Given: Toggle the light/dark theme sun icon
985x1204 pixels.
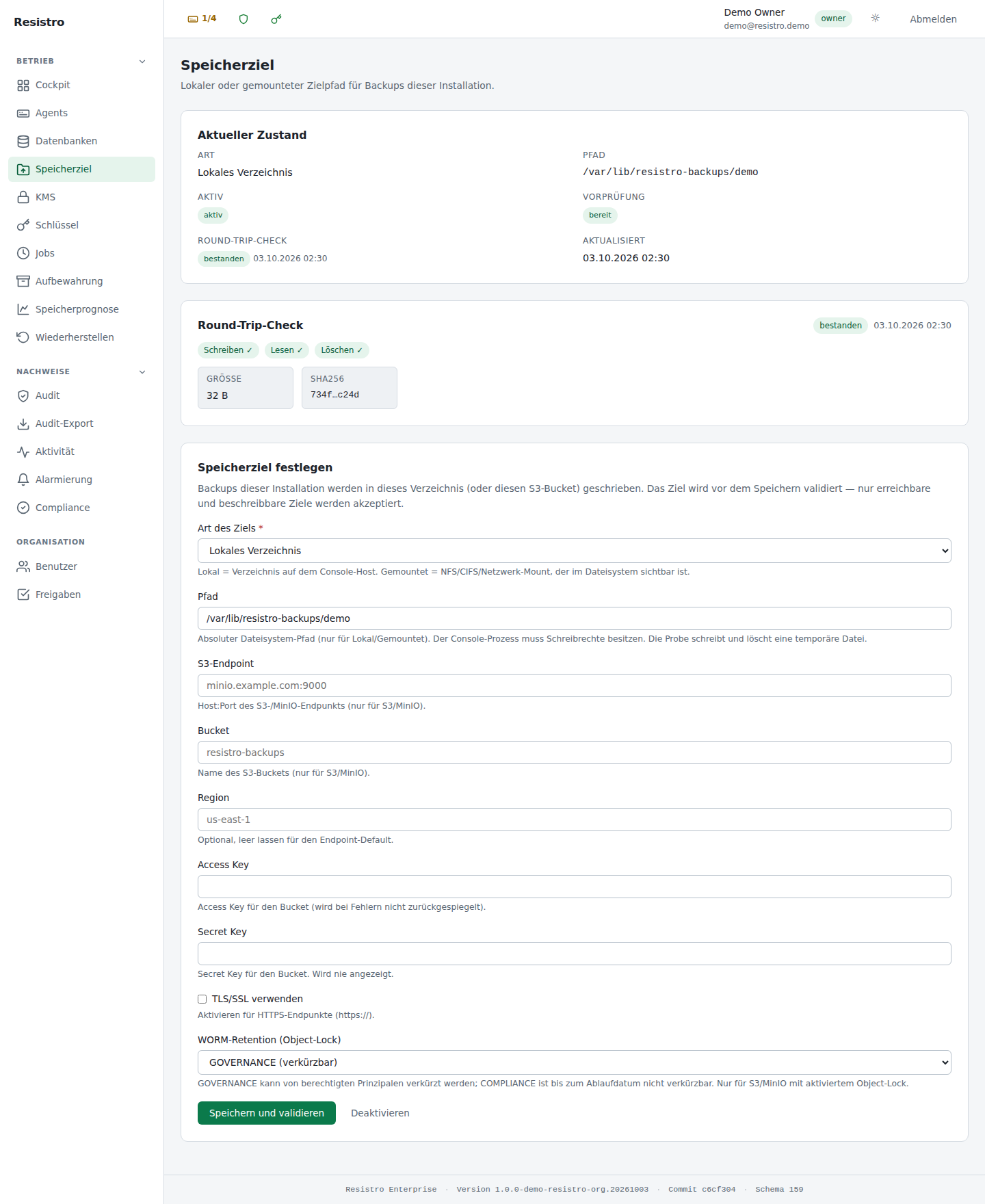Looking at the screenshot, I should (876, 18).
